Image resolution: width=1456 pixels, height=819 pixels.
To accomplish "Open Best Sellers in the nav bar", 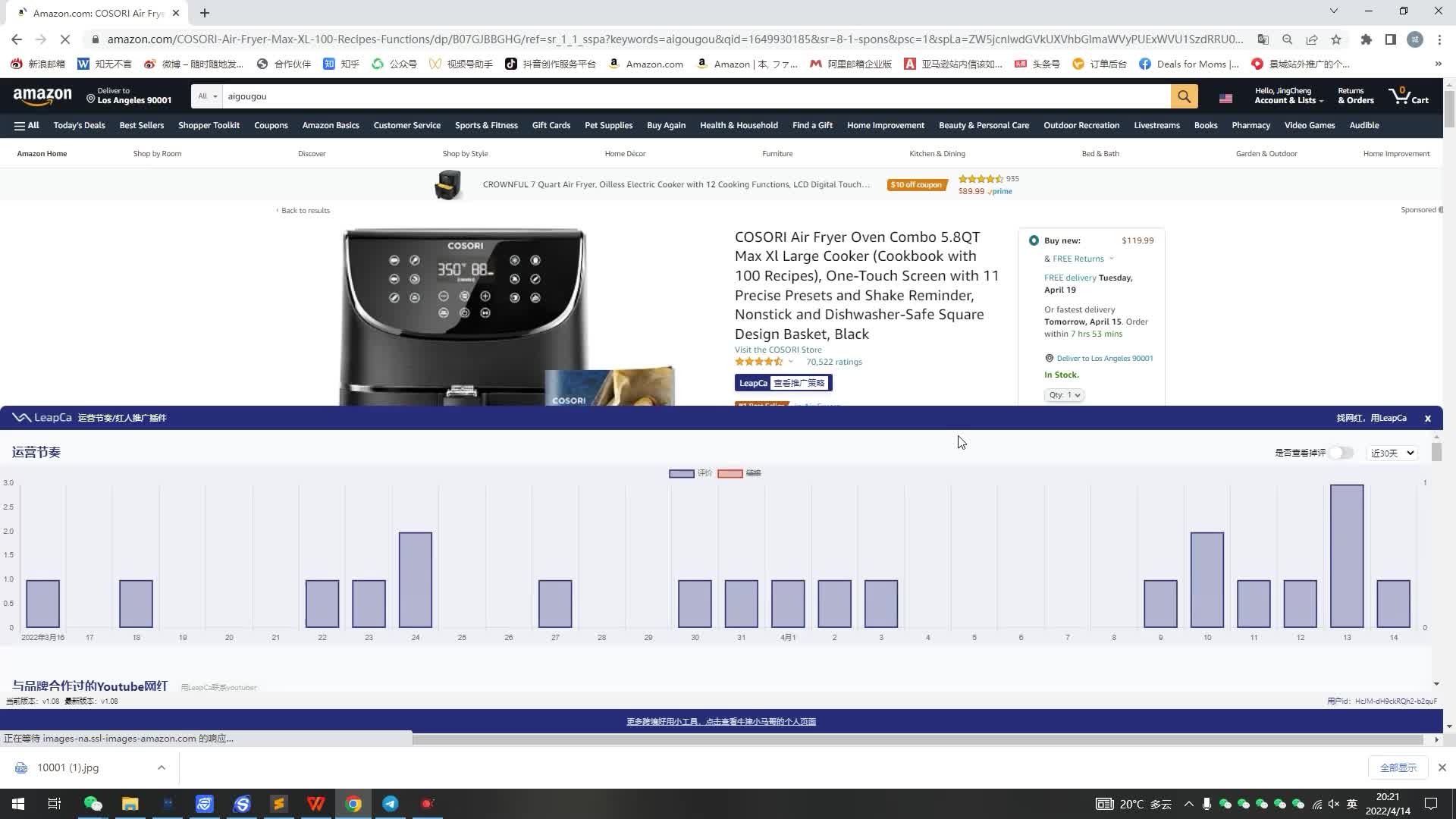I will [x=141, y=126].
